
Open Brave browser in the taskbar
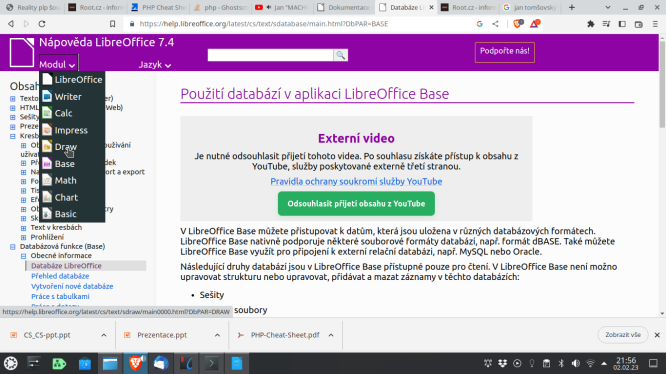(135, 363)
